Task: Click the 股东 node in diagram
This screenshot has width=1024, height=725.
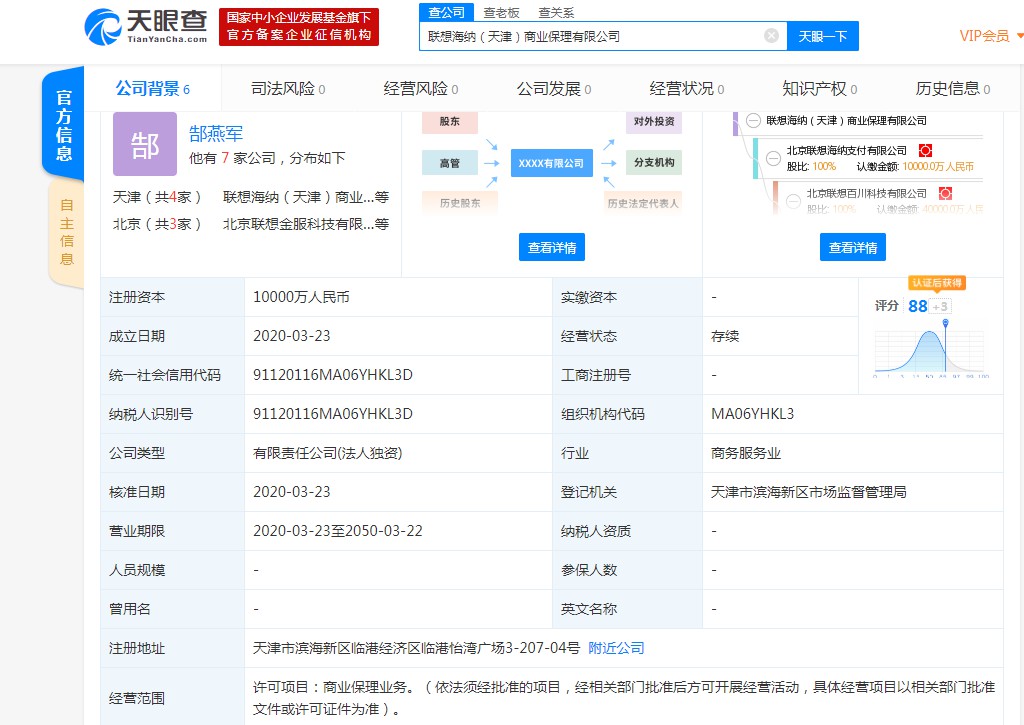Action: [x=449, y=122]
